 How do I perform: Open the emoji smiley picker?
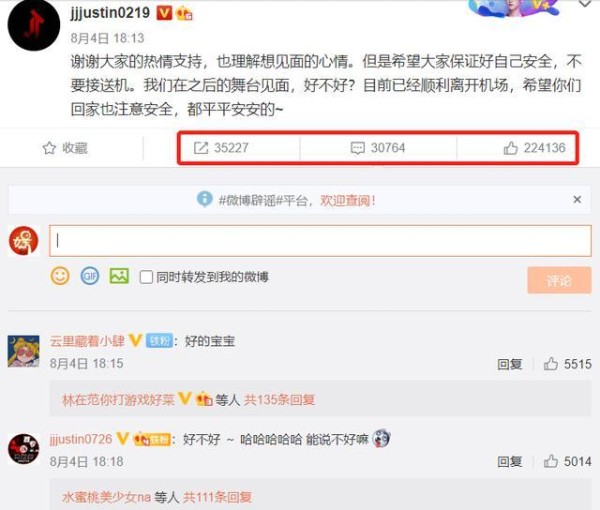coord(60,276)
